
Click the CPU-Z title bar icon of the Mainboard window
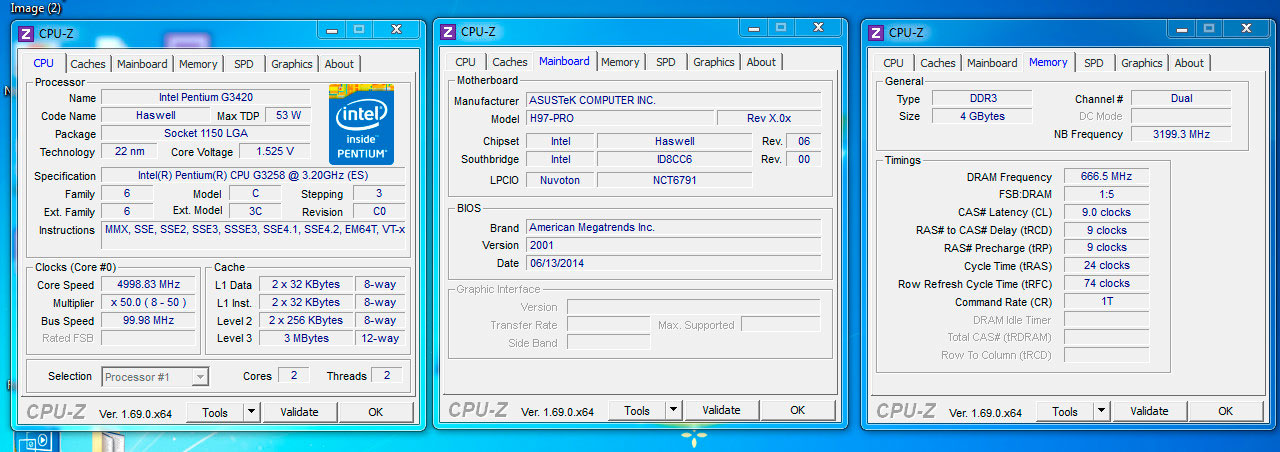tap(449, 31)
